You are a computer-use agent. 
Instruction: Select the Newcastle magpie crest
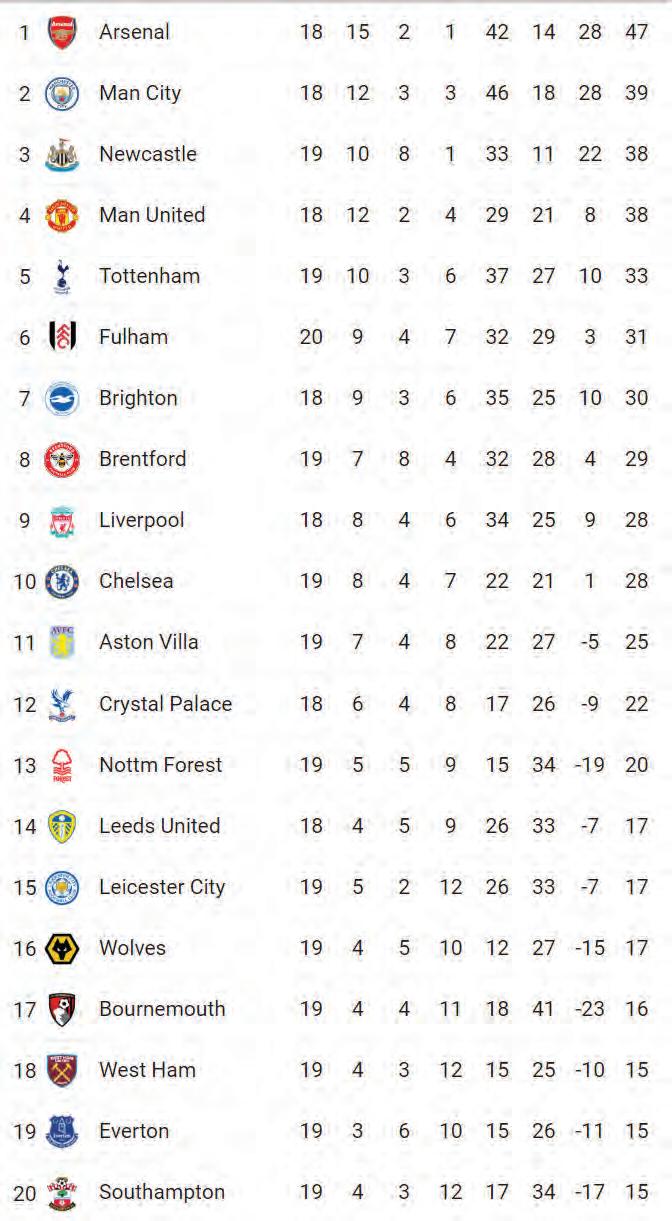pyautogui.click(x=62, y=155)
